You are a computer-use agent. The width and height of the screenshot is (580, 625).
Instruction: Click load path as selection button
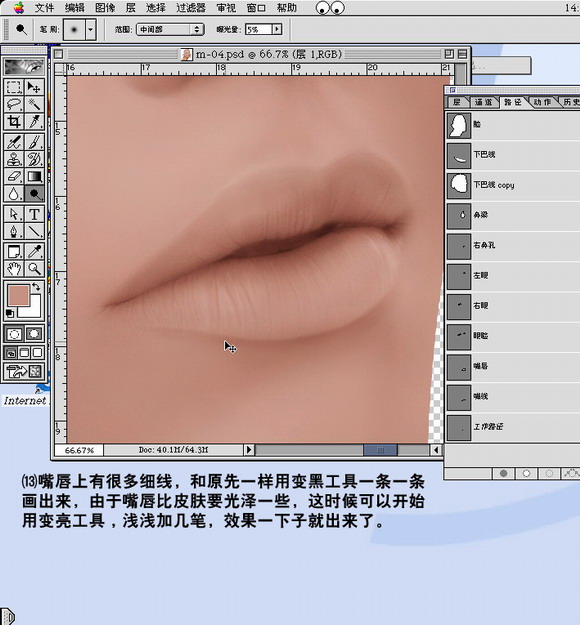(549, 473)
